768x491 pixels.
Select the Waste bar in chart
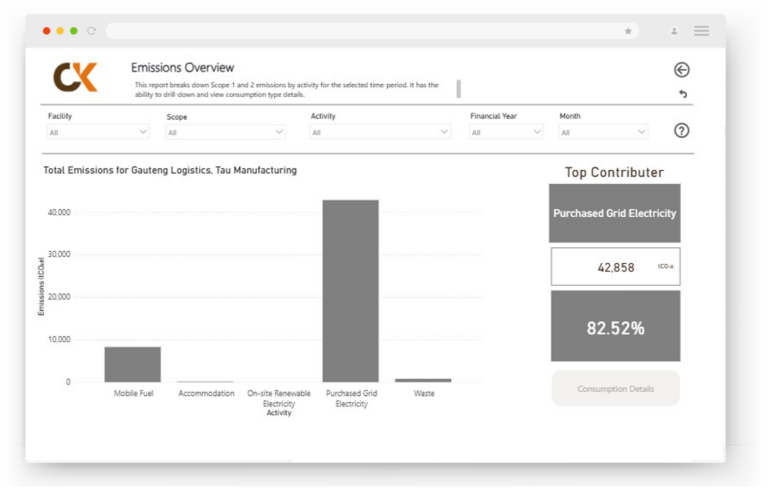click(x=423, y=380)
